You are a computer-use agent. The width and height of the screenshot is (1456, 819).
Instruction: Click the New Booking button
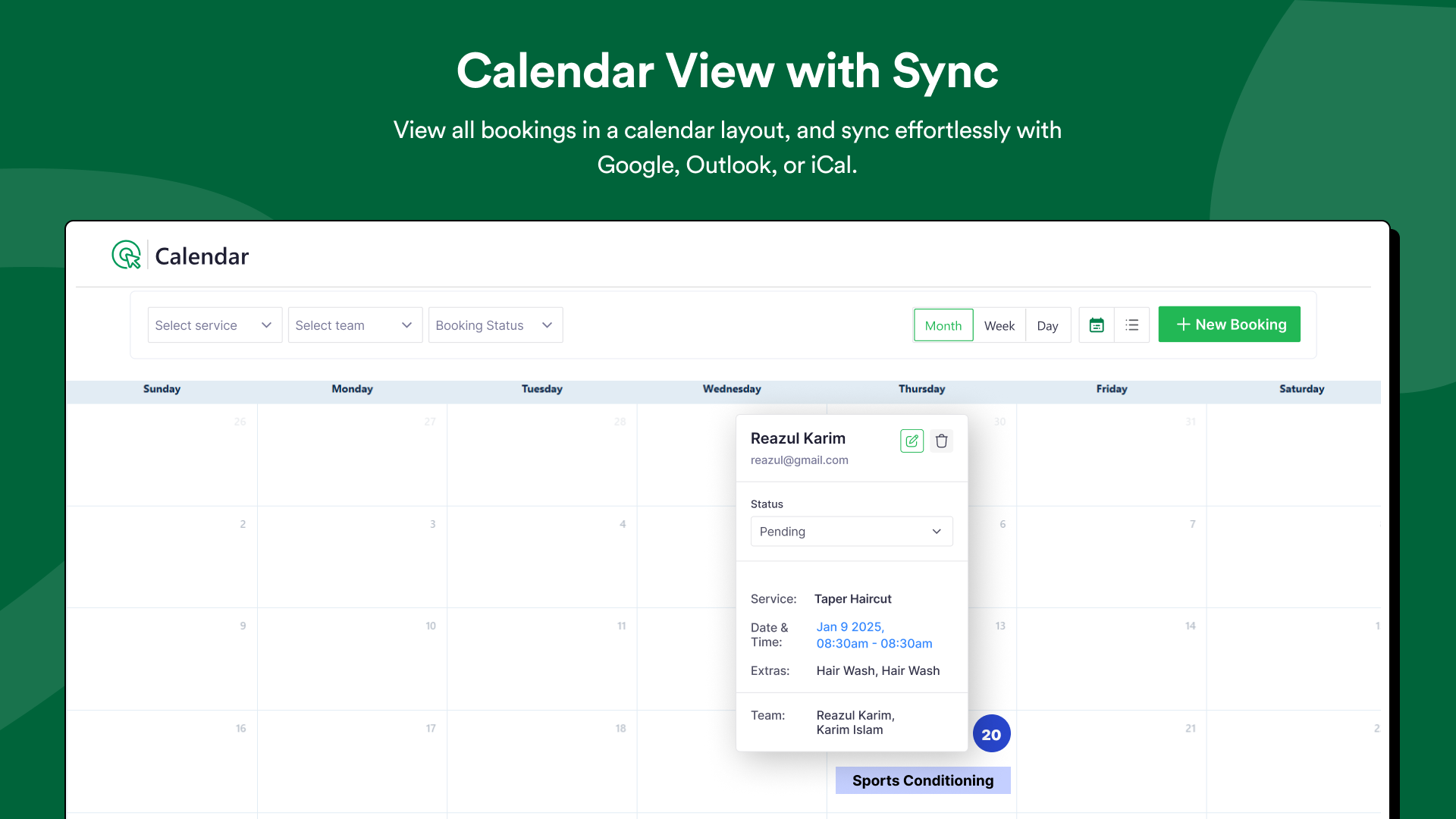point(1229,325)
